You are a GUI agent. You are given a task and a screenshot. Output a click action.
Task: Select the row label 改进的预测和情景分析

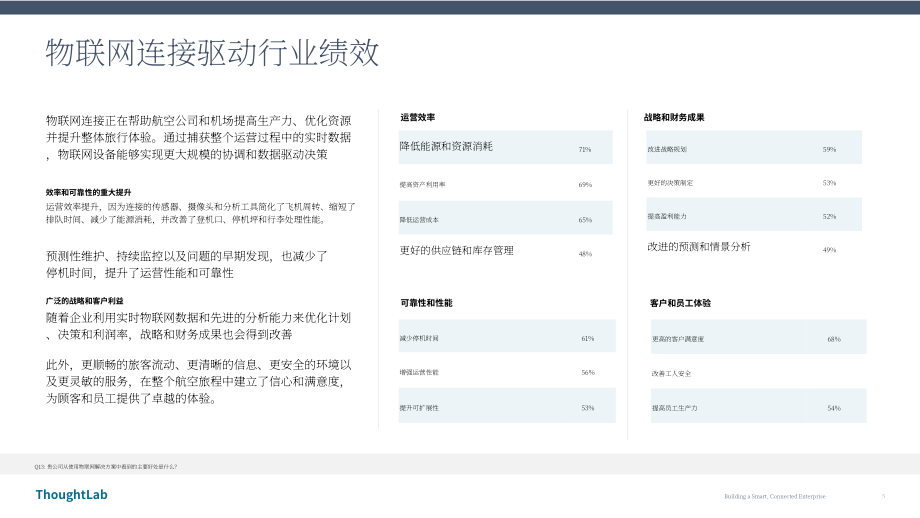click(x=699, y=247)
